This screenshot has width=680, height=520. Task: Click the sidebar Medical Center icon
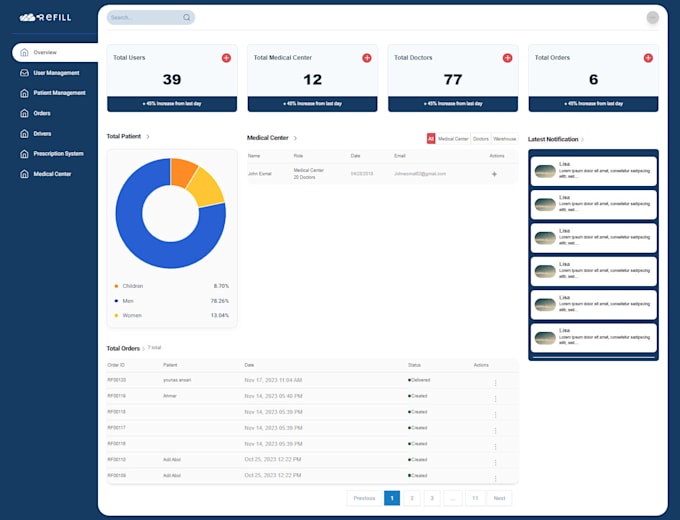pos(24,174)
